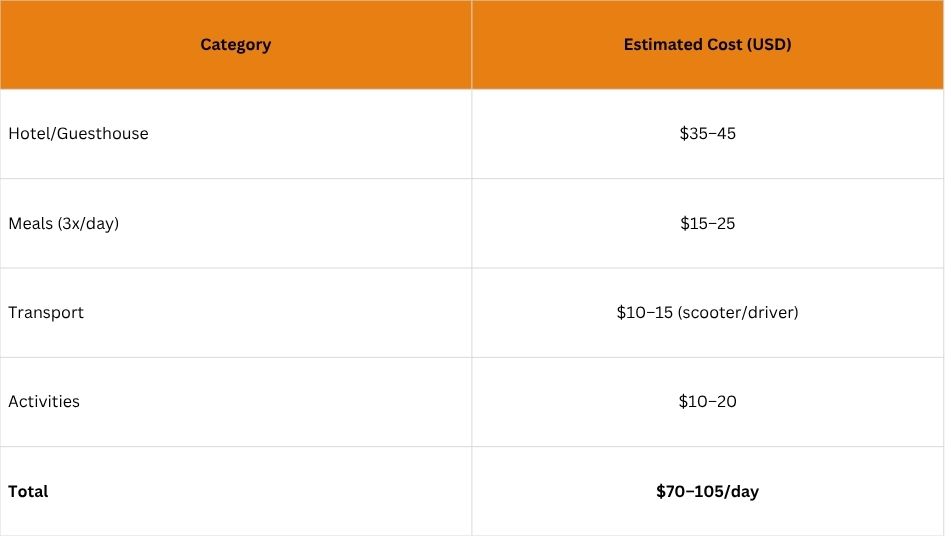Select the $15–25 cost value
The height and width of the screenshot is (536, 952).
707,223
